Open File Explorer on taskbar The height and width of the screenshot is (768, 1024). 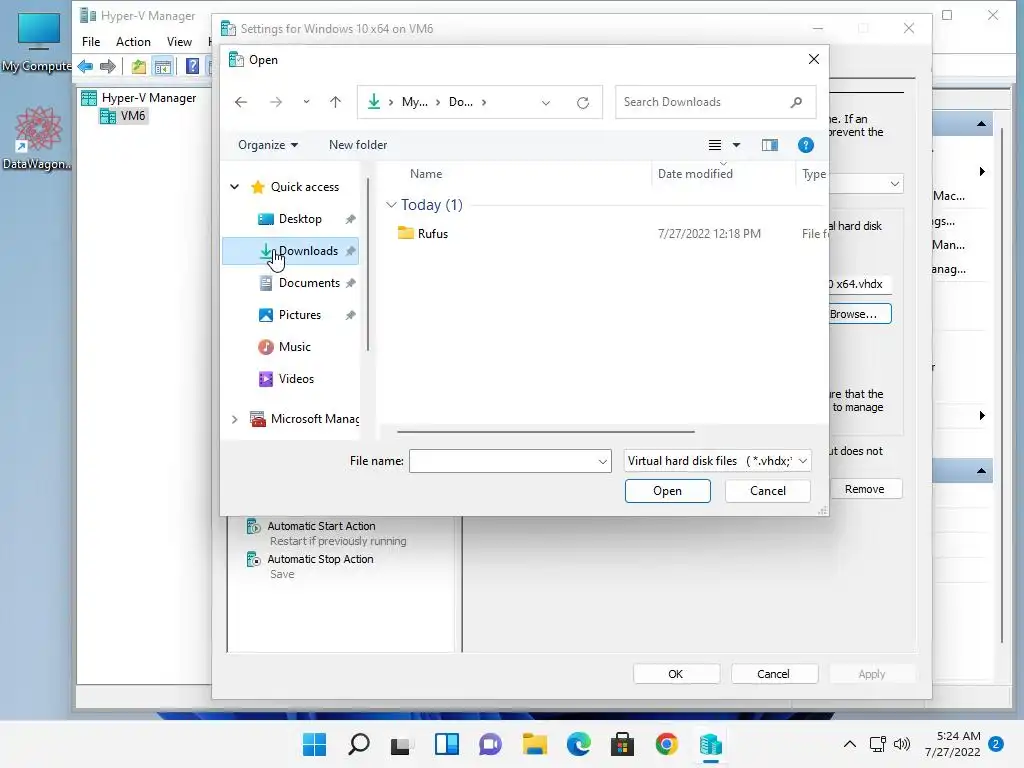(534, 744)
